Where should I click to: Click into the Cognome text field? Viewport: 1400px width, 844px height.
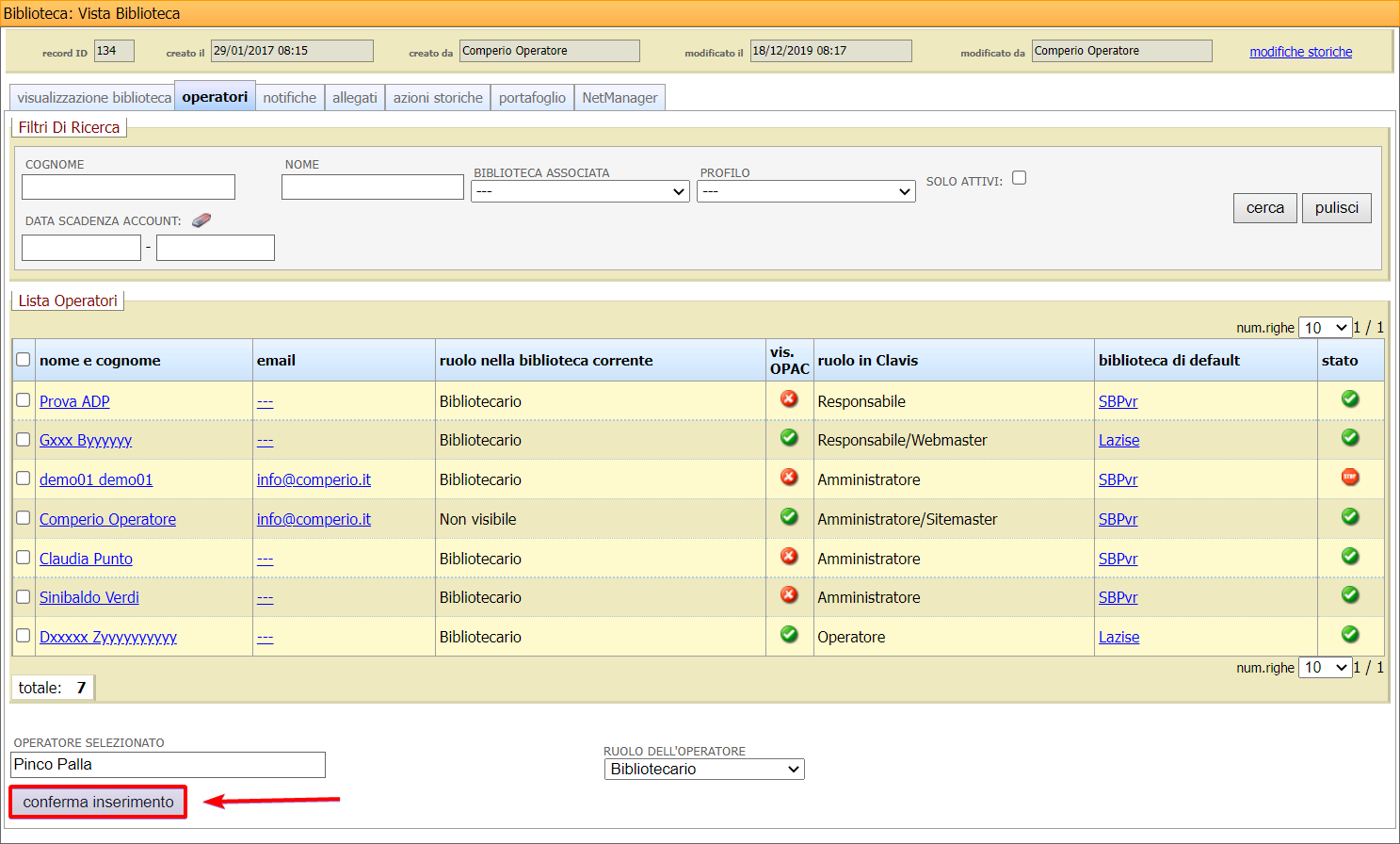(x=128, y=187)
